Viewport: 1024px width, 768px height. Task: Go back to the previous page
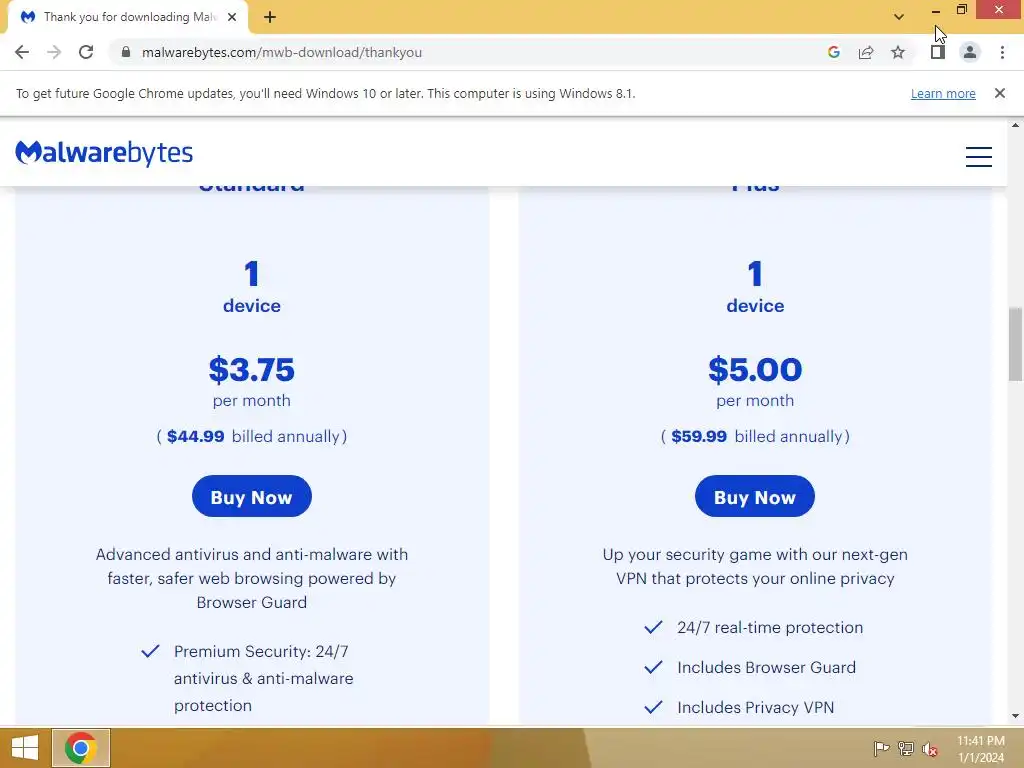[x=22, y=52]
